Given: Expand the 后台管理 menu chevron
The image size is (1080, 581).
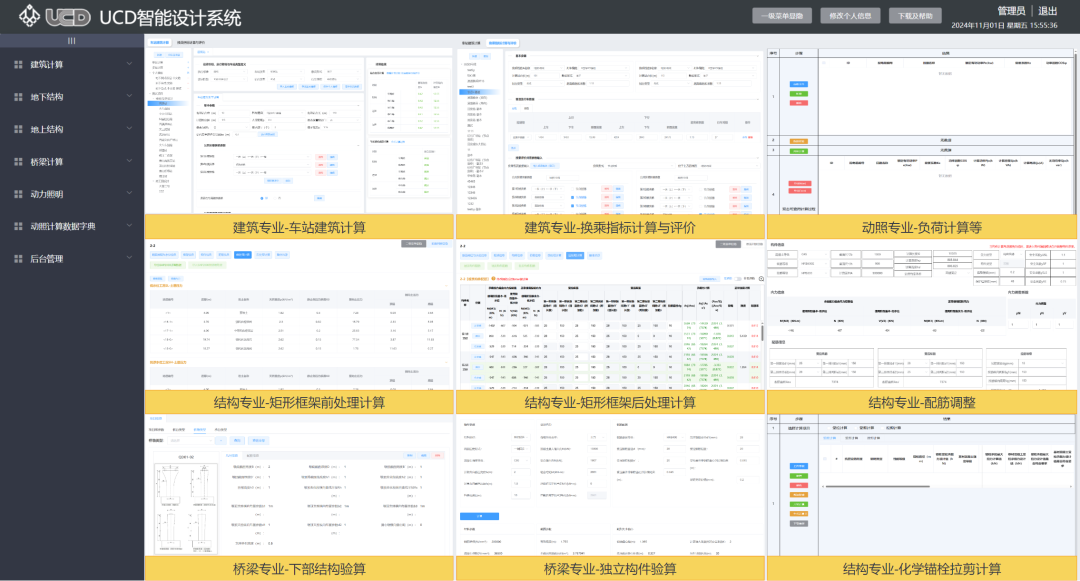Looking at the screenshot, I should (x=129, y=259).
